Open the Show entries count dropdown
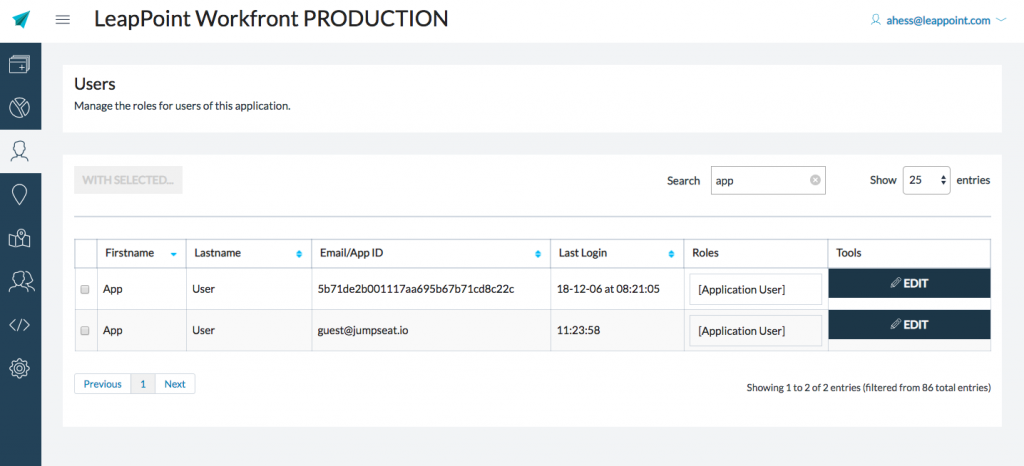 (x=927, y=180)
